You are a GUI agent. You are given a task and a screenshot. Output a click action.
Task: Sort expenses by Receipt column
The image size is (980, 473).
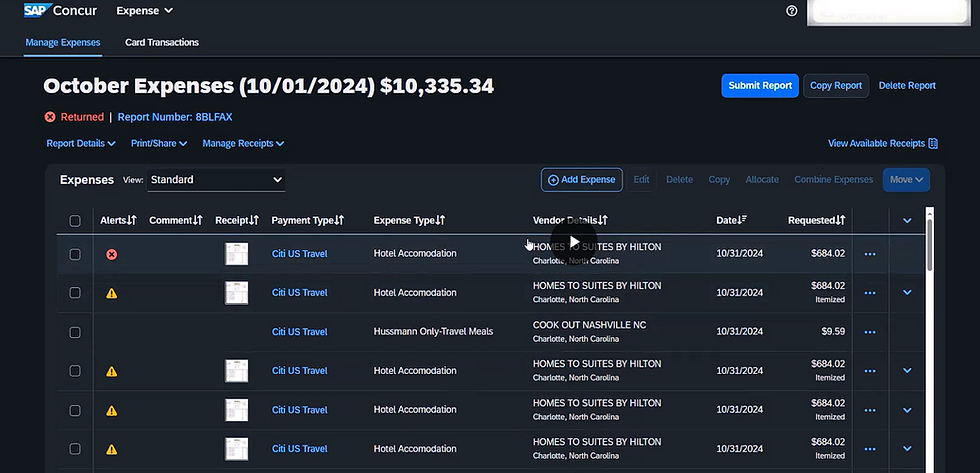(237, 220)
